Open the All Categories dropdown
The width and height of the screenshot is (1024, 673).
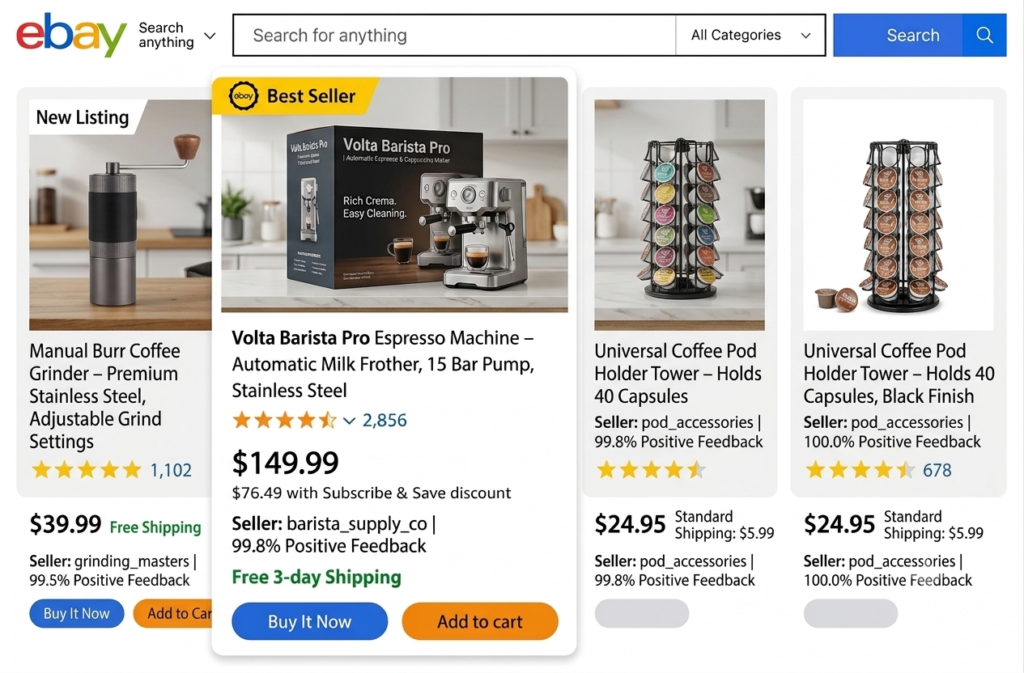pos(750,35)
